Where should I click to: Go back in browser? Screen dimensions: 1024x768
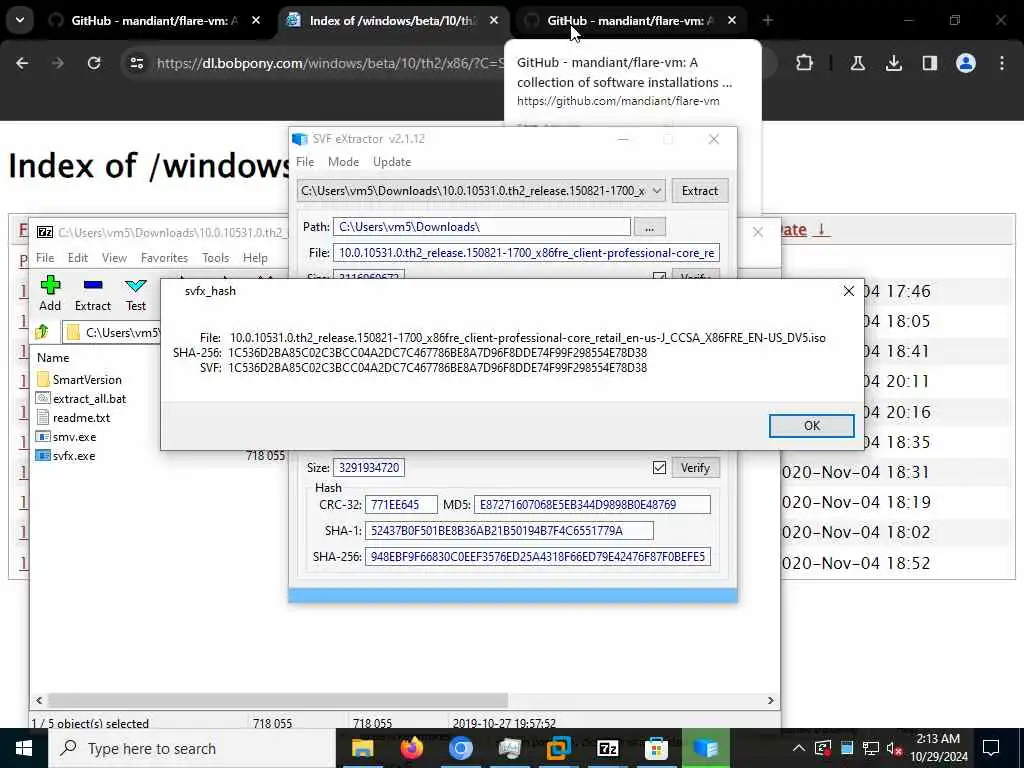[x=22, y=63]
